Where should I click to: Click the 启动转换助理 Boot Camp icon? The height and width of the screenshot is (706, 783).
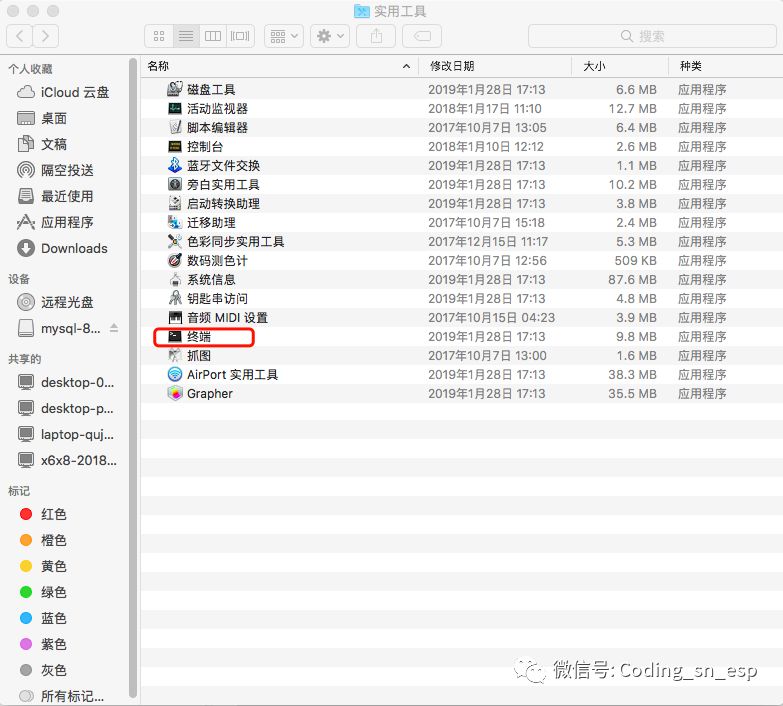[x=175, y=203]
